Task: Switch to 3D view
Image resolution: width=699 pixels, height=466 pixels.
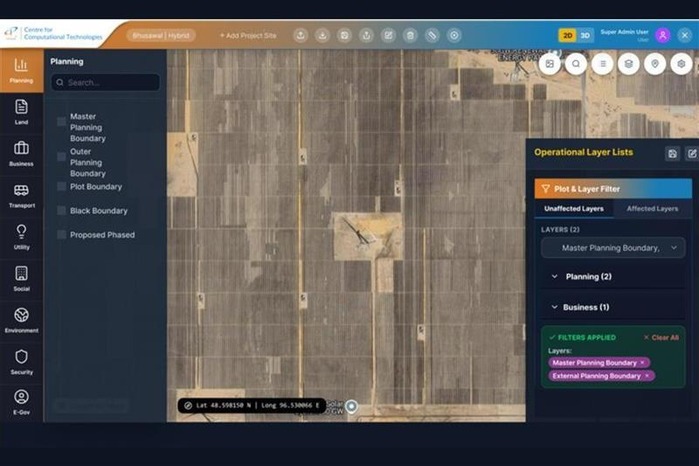Action: tap(585, 35)
